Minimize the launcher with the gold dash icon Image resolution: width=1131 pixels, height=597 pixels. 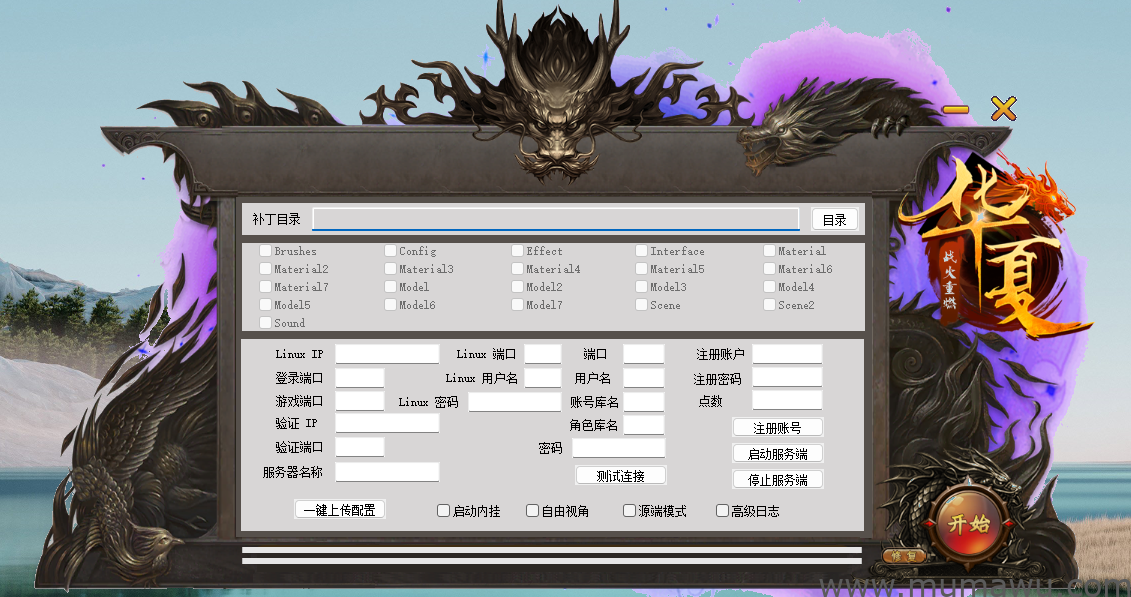click(x=955, y=109)
